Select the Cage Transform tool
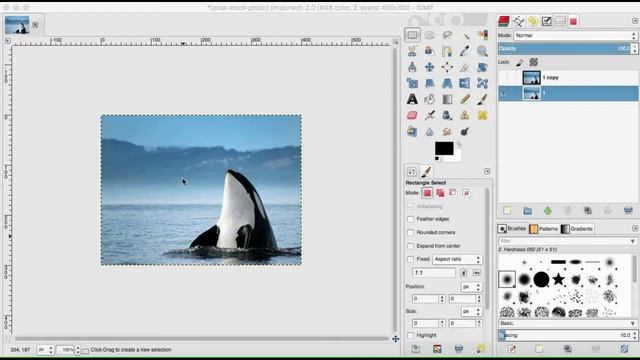This screenshot has height=360, width=640. (482, 83)
